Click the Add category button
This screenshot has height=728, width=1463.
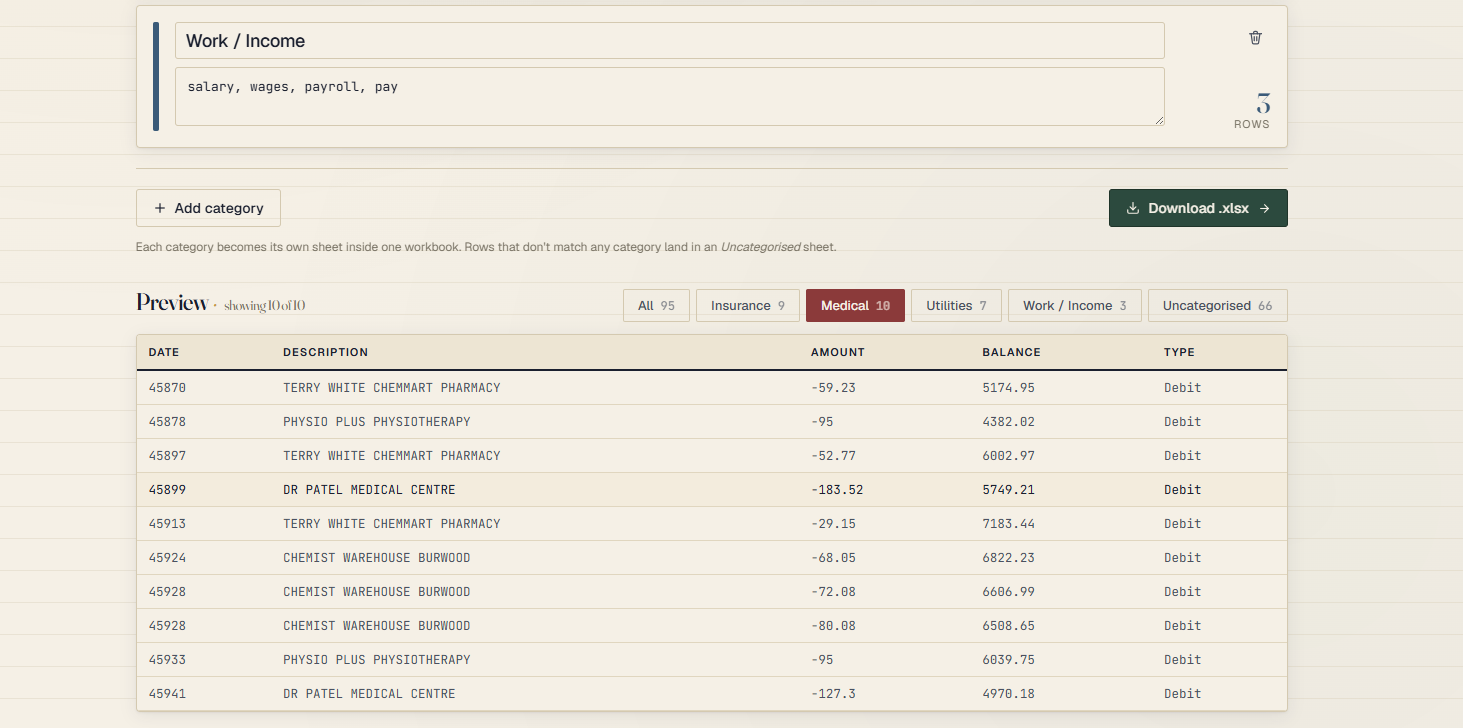coord(208,208)
